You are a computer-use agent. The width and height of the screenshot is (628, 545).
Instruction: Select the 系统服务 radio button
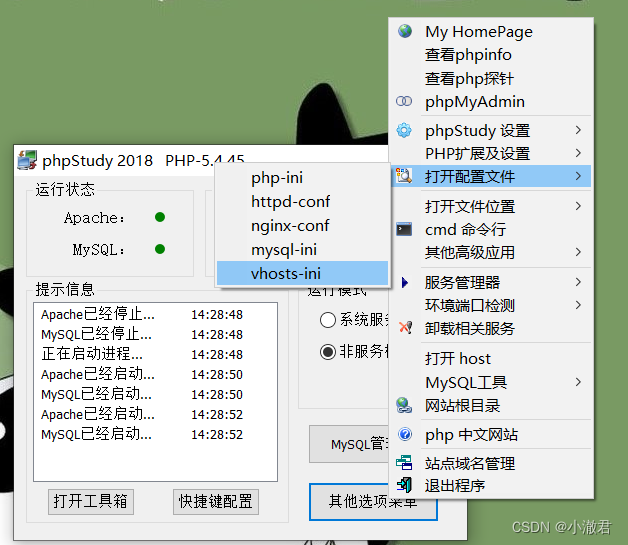click(328, 320)
